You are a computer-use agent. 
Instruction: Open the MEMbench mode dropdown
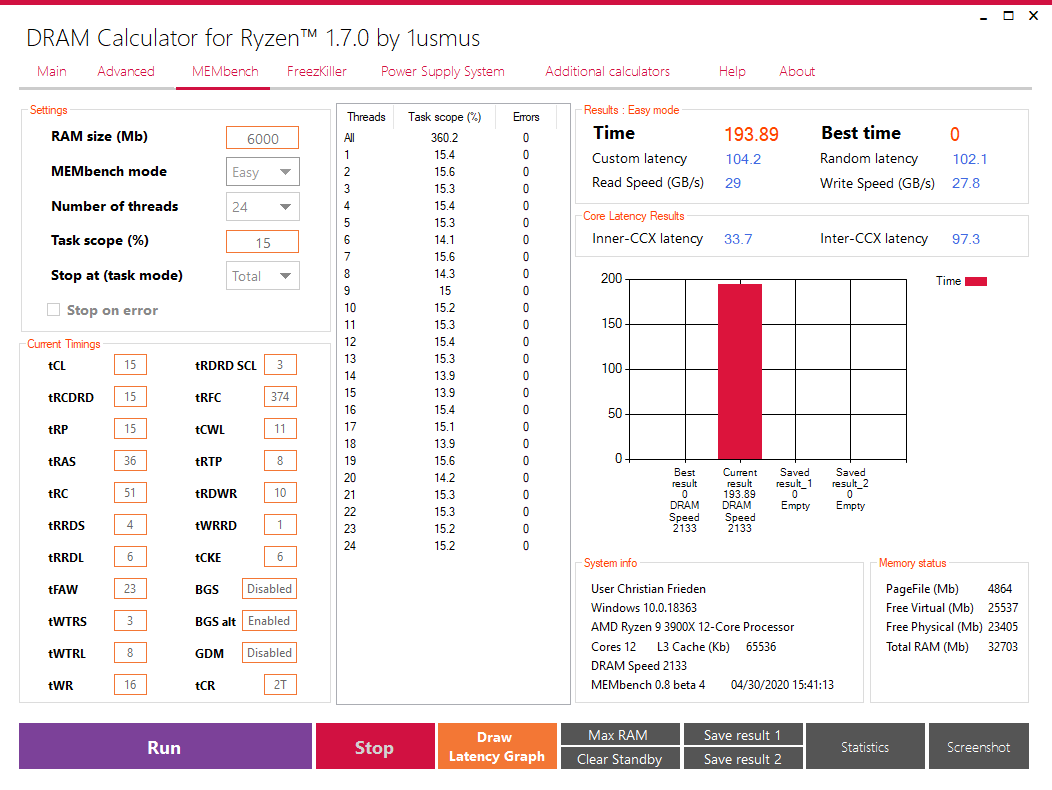pyautogui.click(x=262, y=172)
